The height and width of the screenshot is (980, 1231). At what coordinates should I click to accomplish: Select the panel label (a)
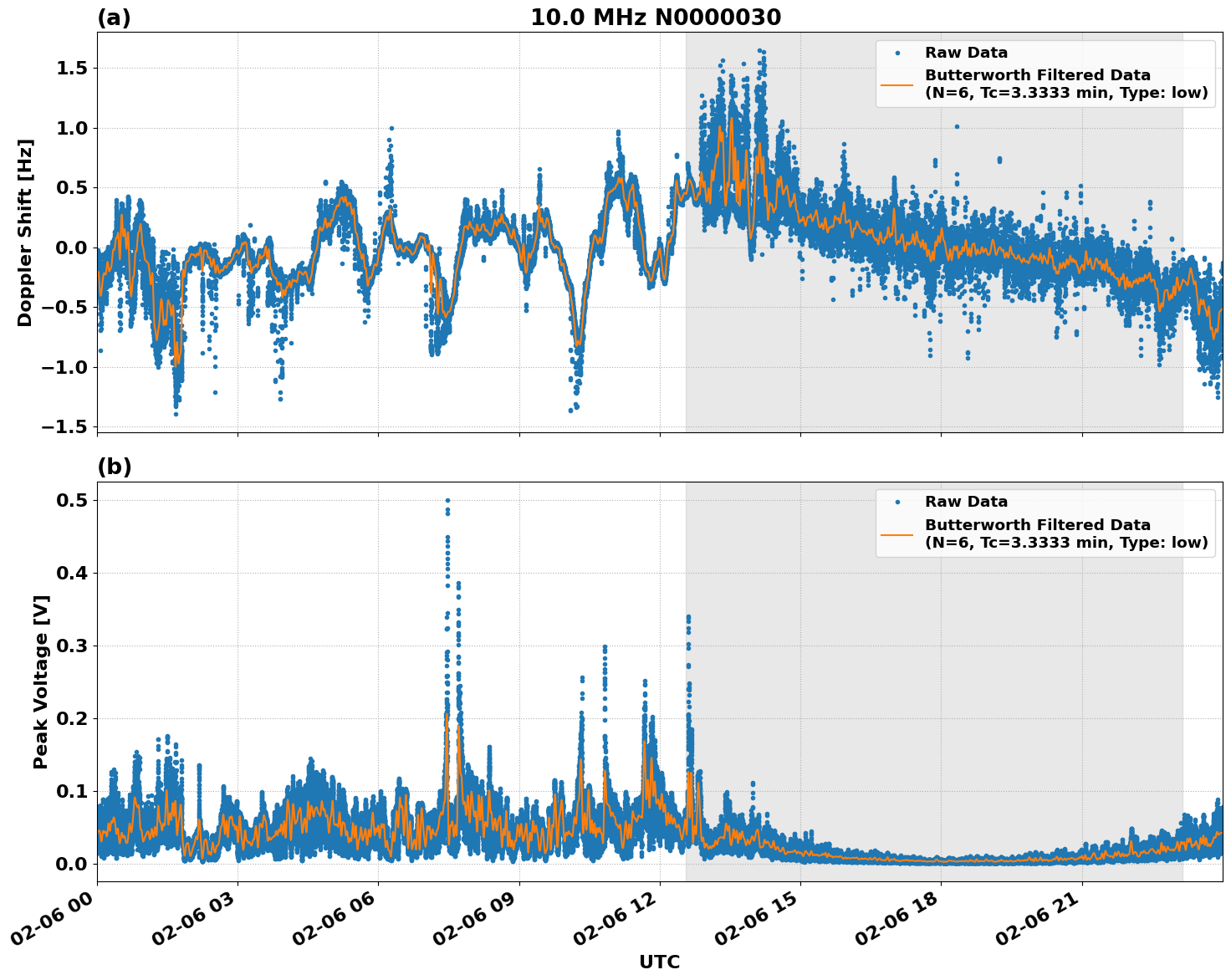tap(114, 15)
